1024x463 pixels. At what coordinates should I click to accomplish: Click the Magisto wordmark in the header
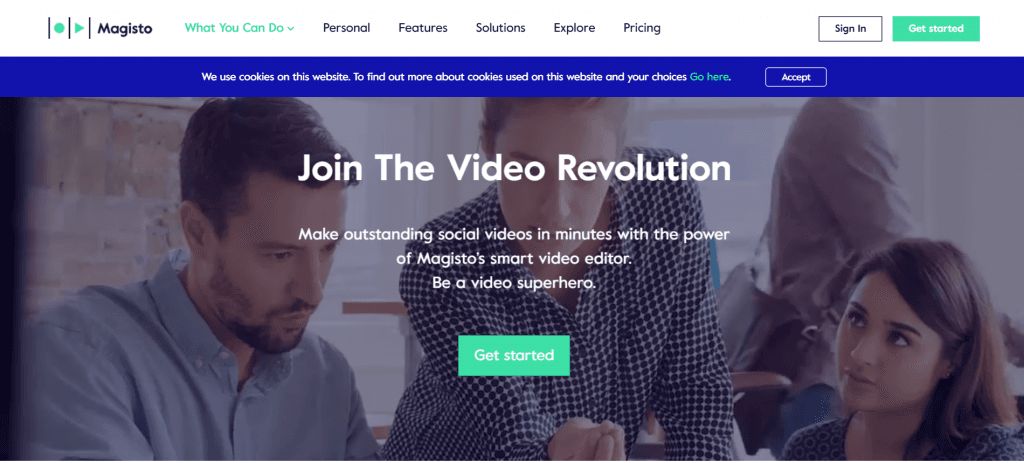coord(125,28)
